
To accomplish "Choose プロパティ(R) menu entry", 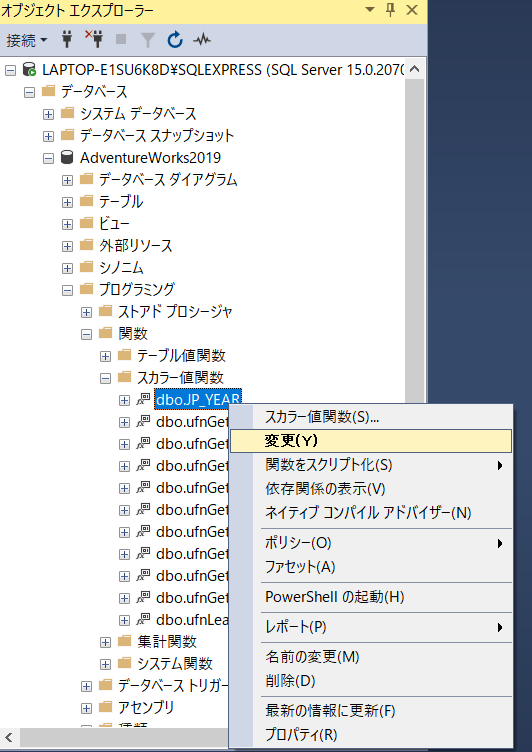I will pyautogui.click(x=371, y=734).
